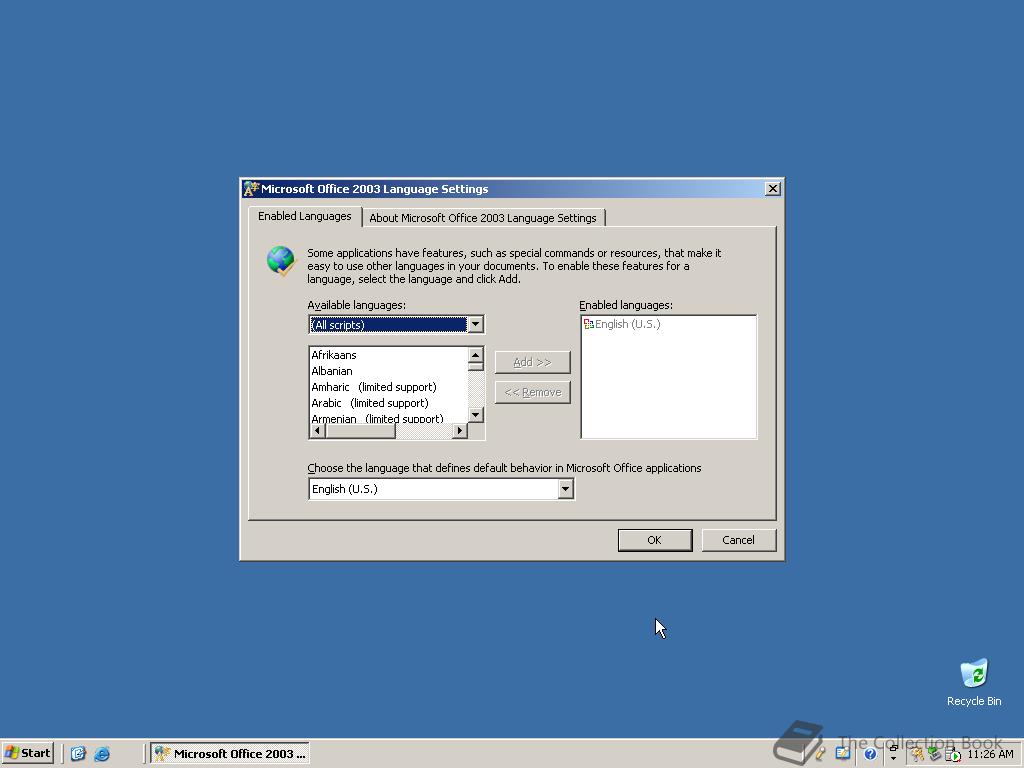Click the Add >> button
This screenshot has height=768, width=1024.
coord(532,362)
